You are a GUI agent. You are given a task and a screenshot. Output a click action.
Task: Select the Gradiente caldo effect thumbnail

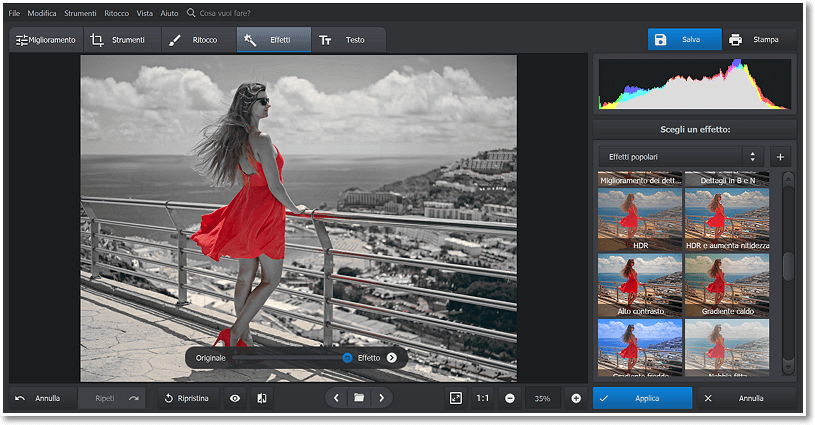(x=727, y=286)
